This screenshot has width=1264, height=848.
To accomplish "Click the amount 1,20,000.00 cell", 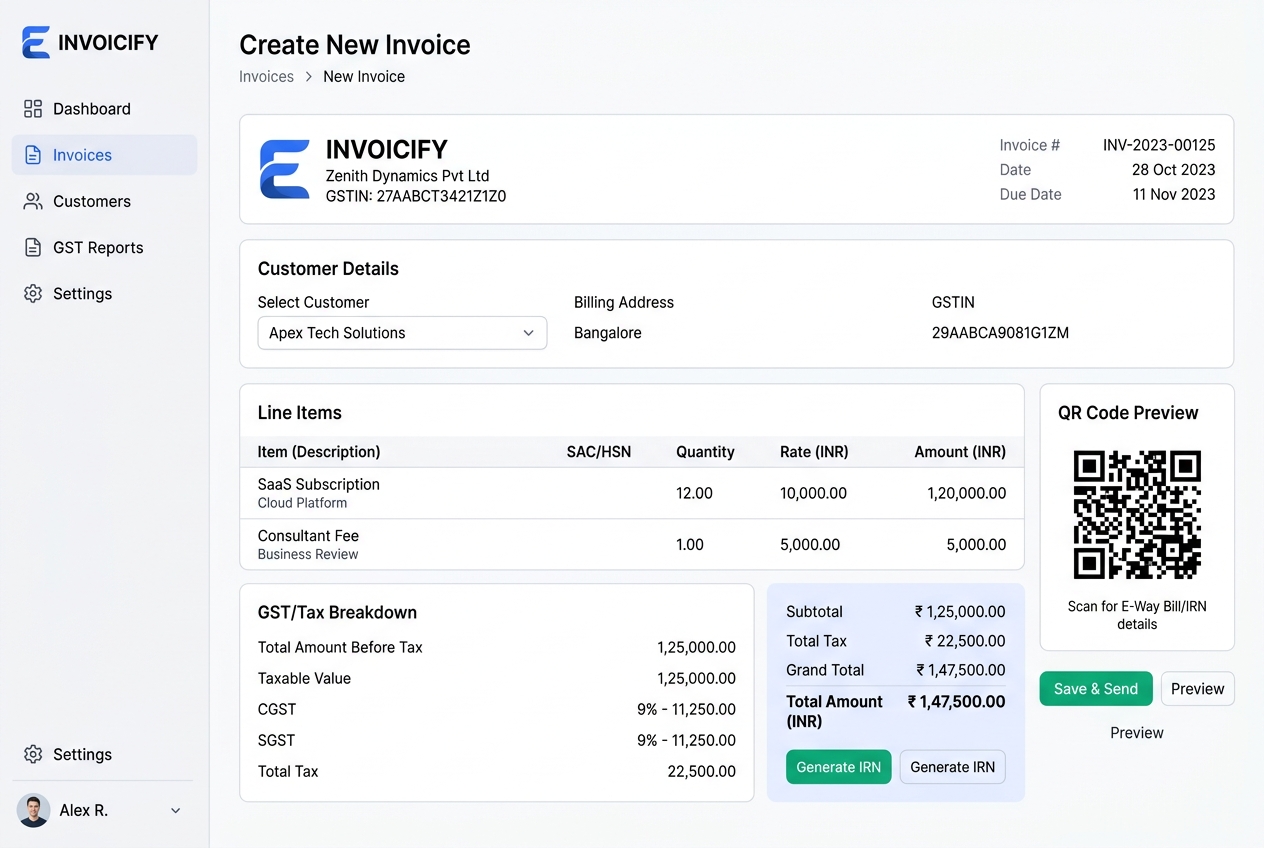I will click(x=967, y=493).
